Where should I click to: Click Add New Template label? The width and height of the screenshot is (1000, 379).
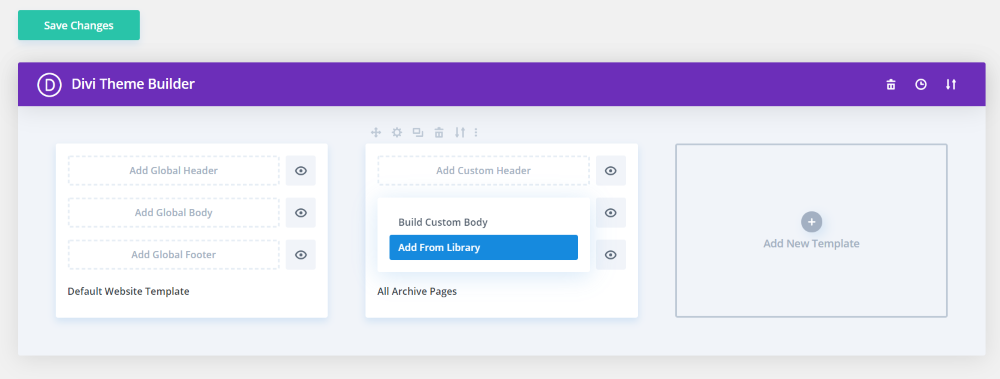(x=811, y=244)
